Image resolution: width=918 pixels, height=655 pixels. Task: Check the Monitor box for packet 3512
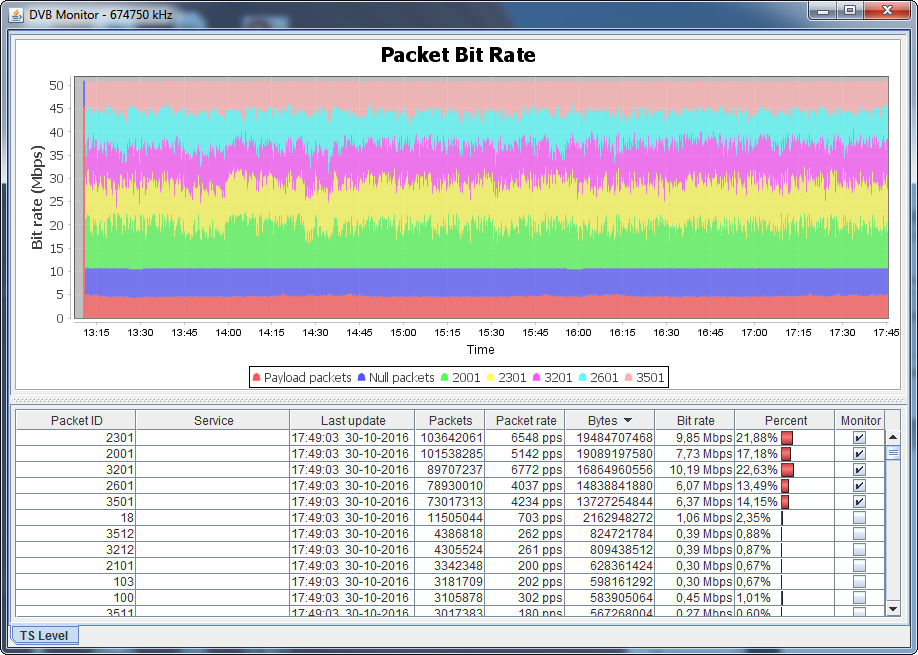pyautogui.click(x=859, y=534)
